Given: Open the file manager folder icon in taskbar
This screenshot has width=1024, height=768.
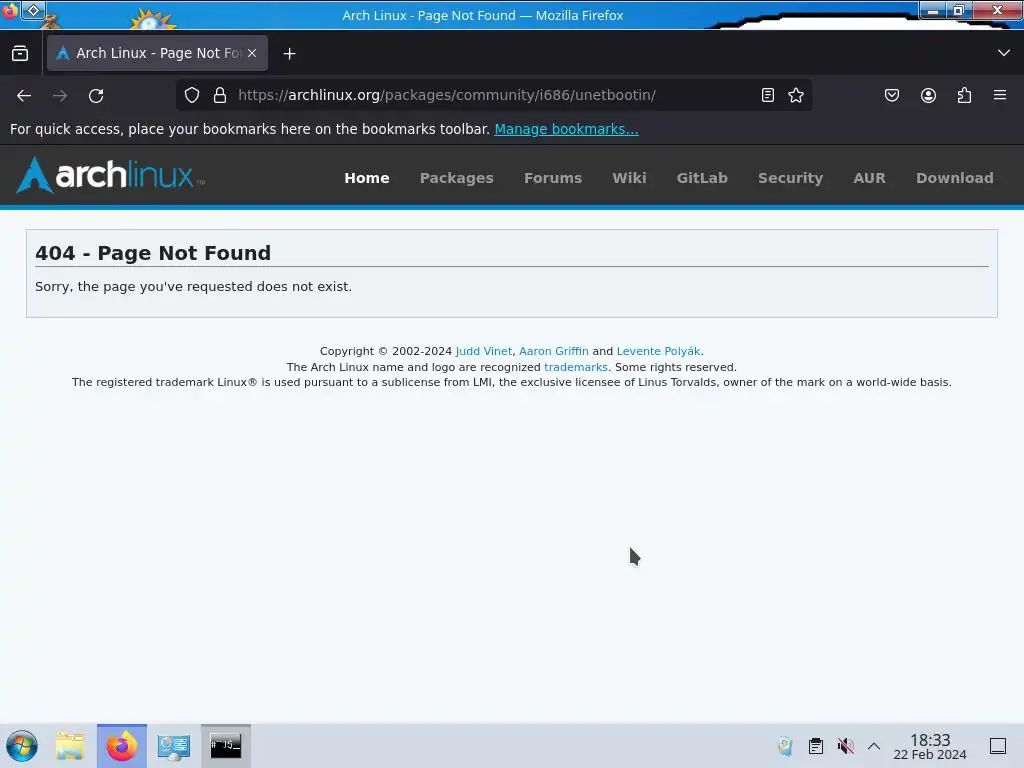Looking at the screenshot, I should point(70,746).
